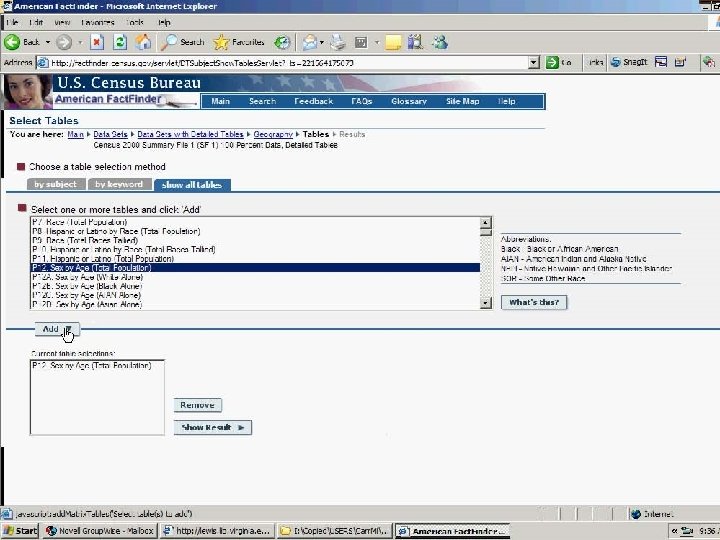
Task: Click Search in the FactFinder navigation bar
Action: pyautogui.click(x=262, y=101)
